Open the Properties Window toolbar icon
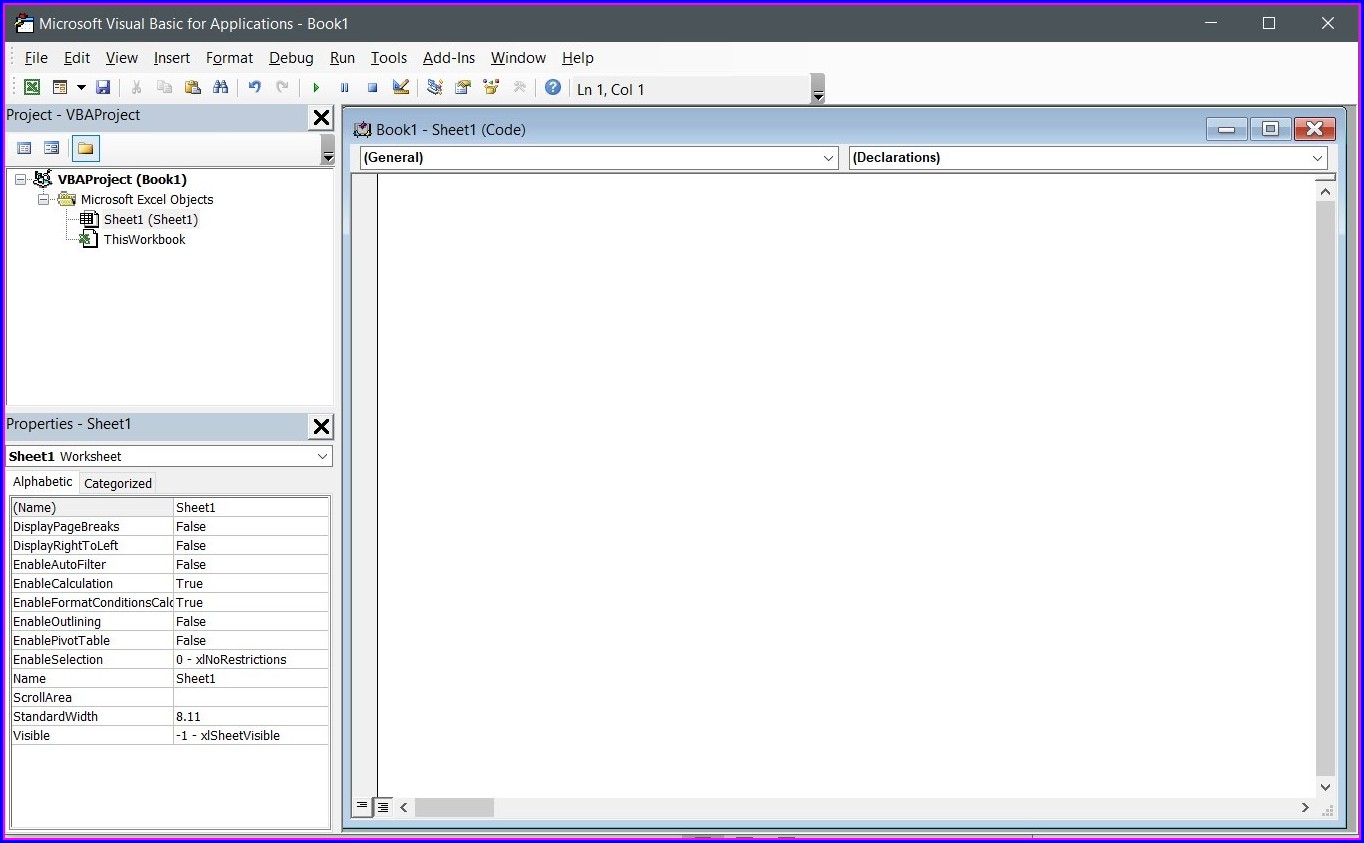The height and width of the screenshot is (843, 1364). click(463, 88)
